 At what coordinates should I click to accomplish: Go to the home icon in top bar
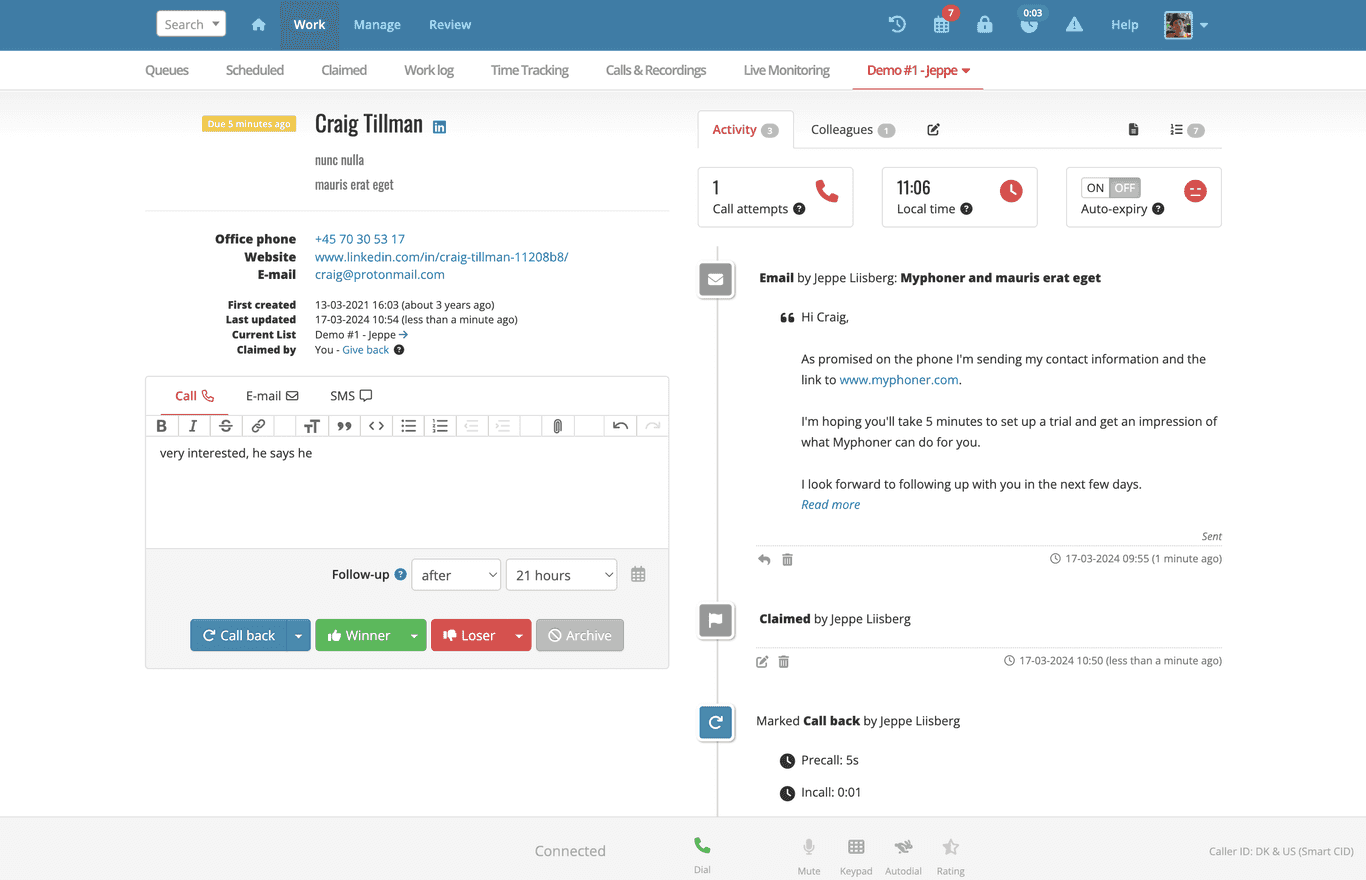point(258,25)
